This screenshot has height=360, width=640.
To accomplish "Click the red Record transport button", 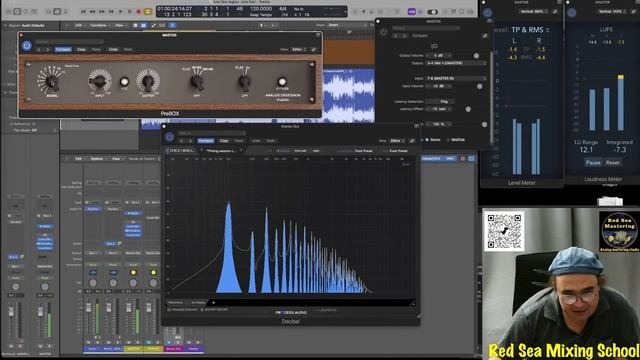I will pyautogui.click(x=138, y=12).
